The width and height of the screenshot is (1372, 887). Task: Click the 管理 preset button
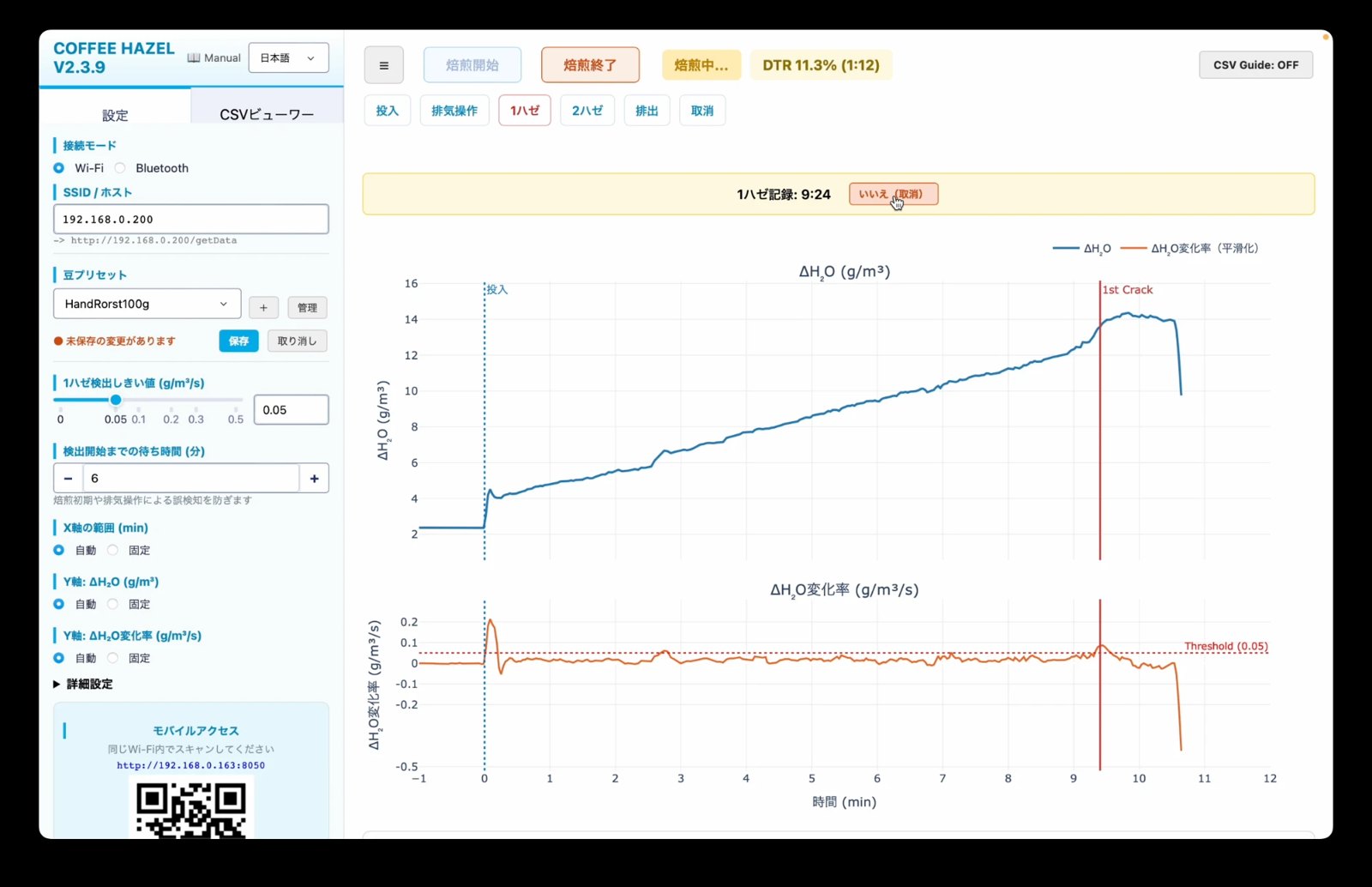[x=307, y=307]
